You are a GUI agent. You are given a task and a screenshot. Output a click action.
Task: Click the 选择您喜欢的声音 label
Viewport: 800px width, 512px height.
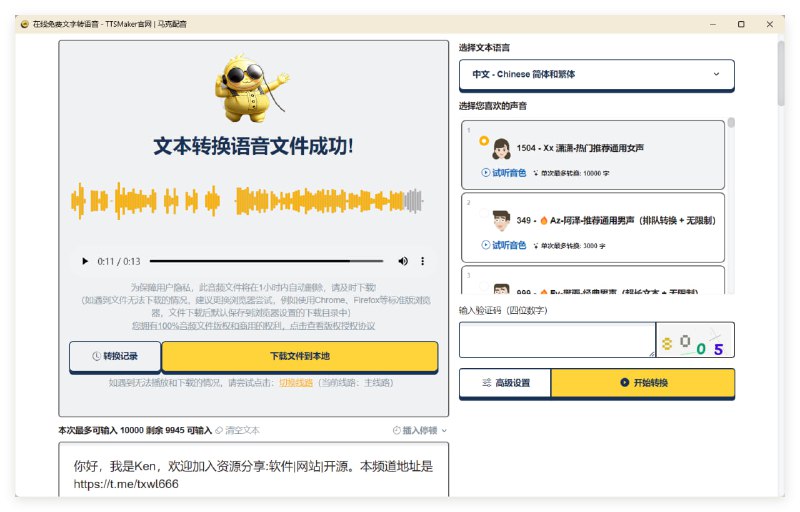pos(493,106)
